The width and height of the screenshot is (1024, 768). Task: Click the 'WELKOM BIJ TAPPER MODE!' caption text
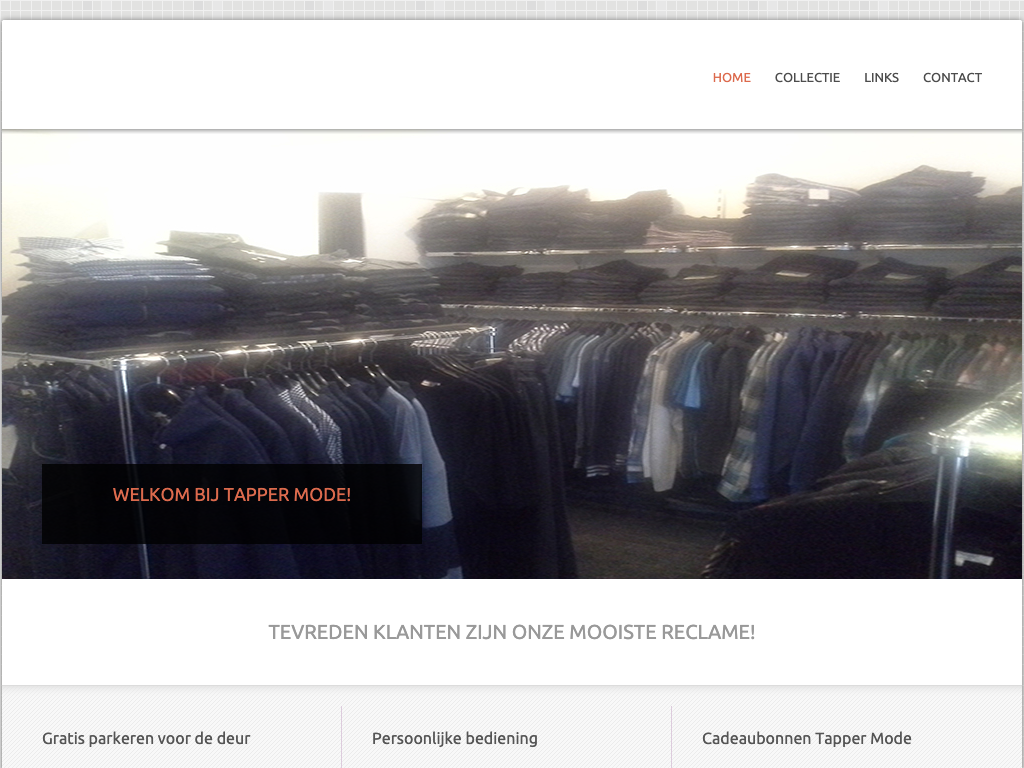pyautogui.click(x=232, y=495)
